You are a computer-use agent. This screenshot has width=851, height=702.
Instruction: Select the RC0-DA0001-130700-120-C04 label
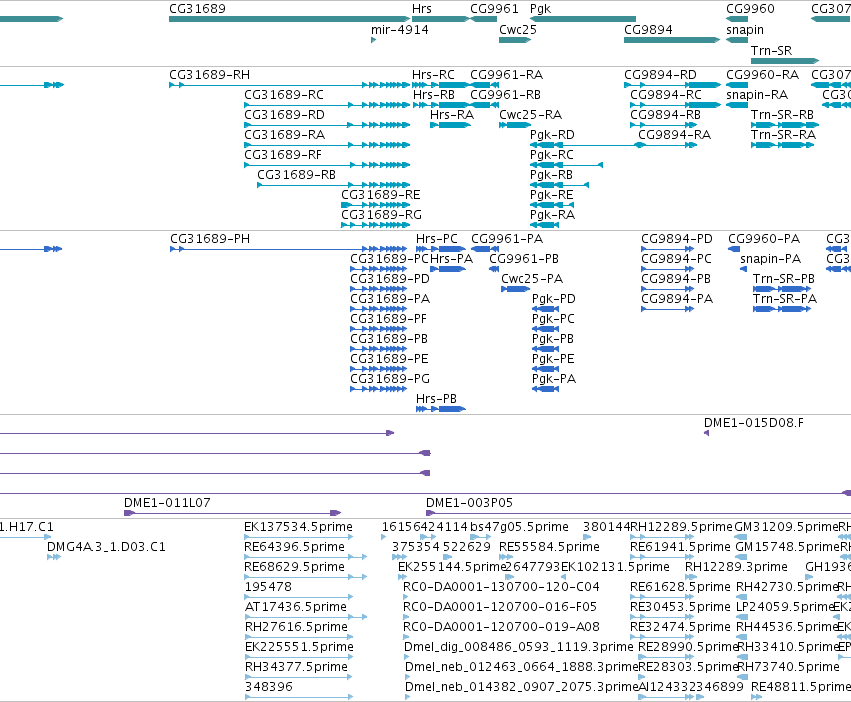pyautogui.click(x=501, y=587)
